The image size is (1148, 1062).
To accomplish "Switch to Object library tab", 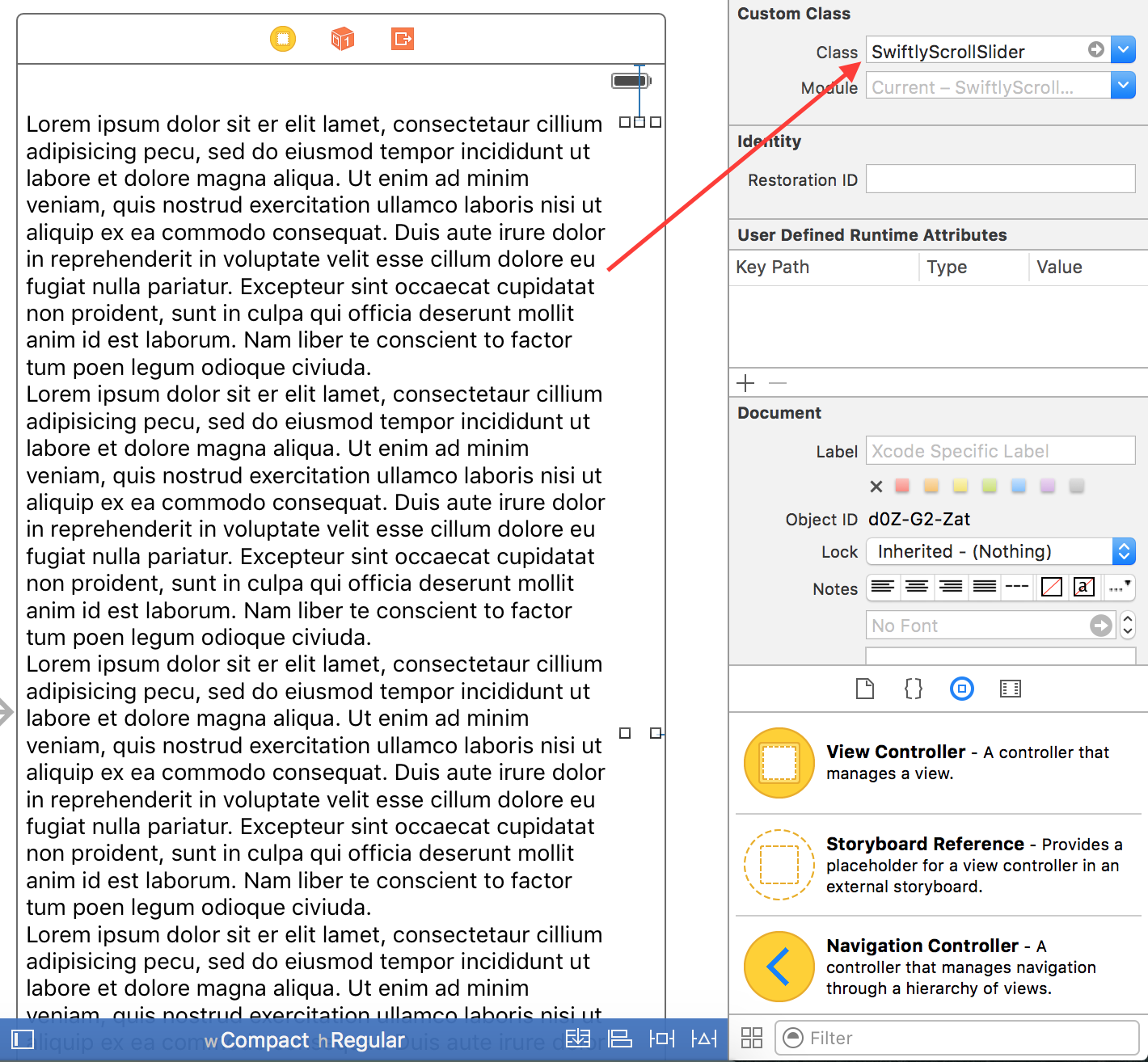I will [962, 689].
